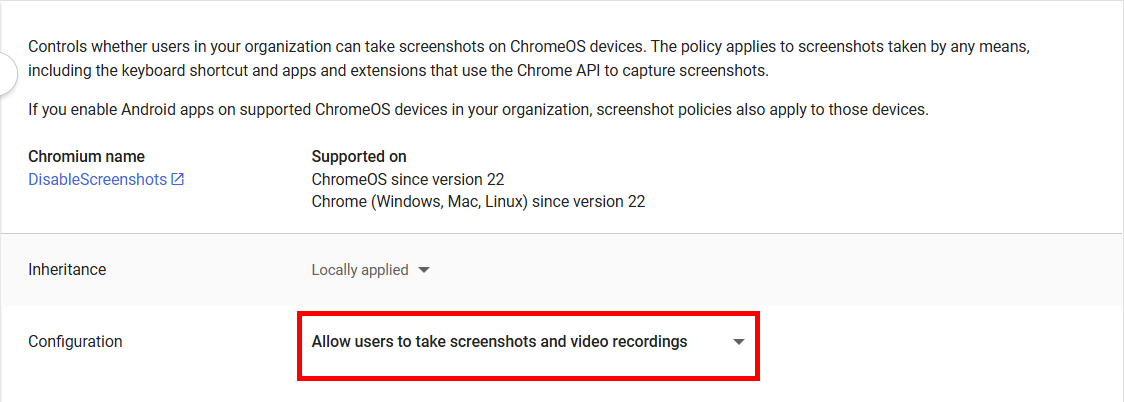
Task: Select the Configuration row label
Action: (75, 342)
